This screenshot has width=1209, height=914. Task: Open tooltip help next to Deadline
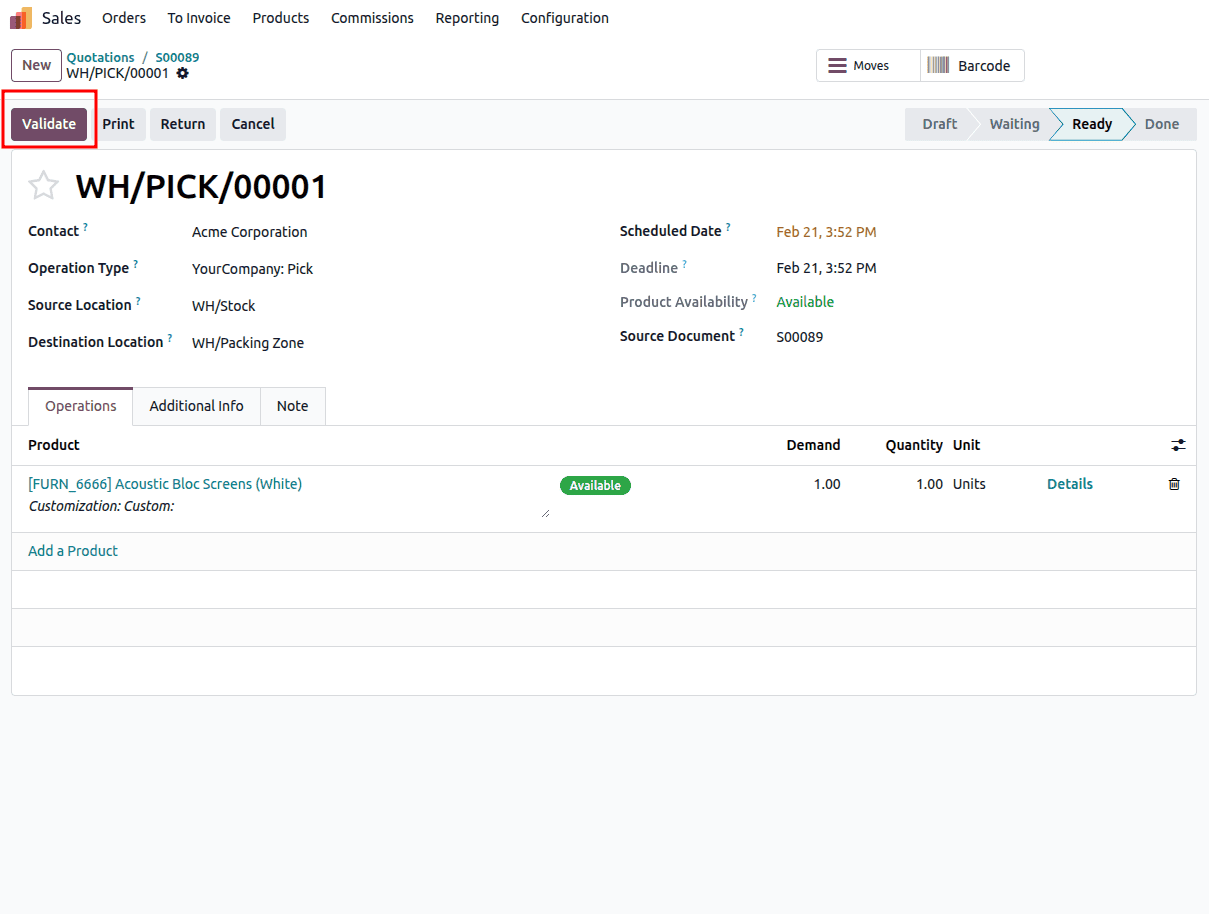pyautogui.click(x=685, y=264)
